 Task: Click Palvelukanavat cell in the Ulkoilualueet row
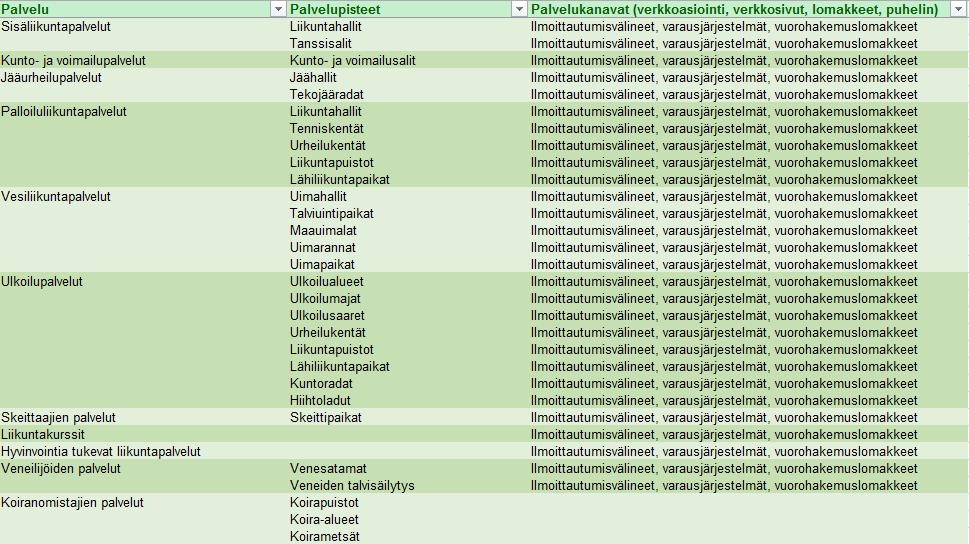[748, 281]
